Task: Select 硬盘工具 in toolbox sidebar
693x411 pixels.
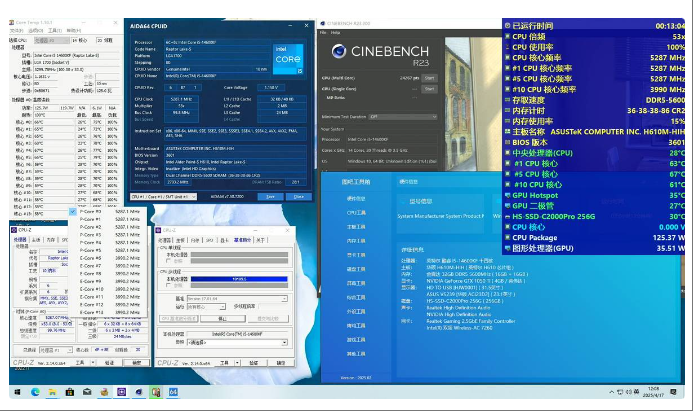Action: click(x=356, y=269)
